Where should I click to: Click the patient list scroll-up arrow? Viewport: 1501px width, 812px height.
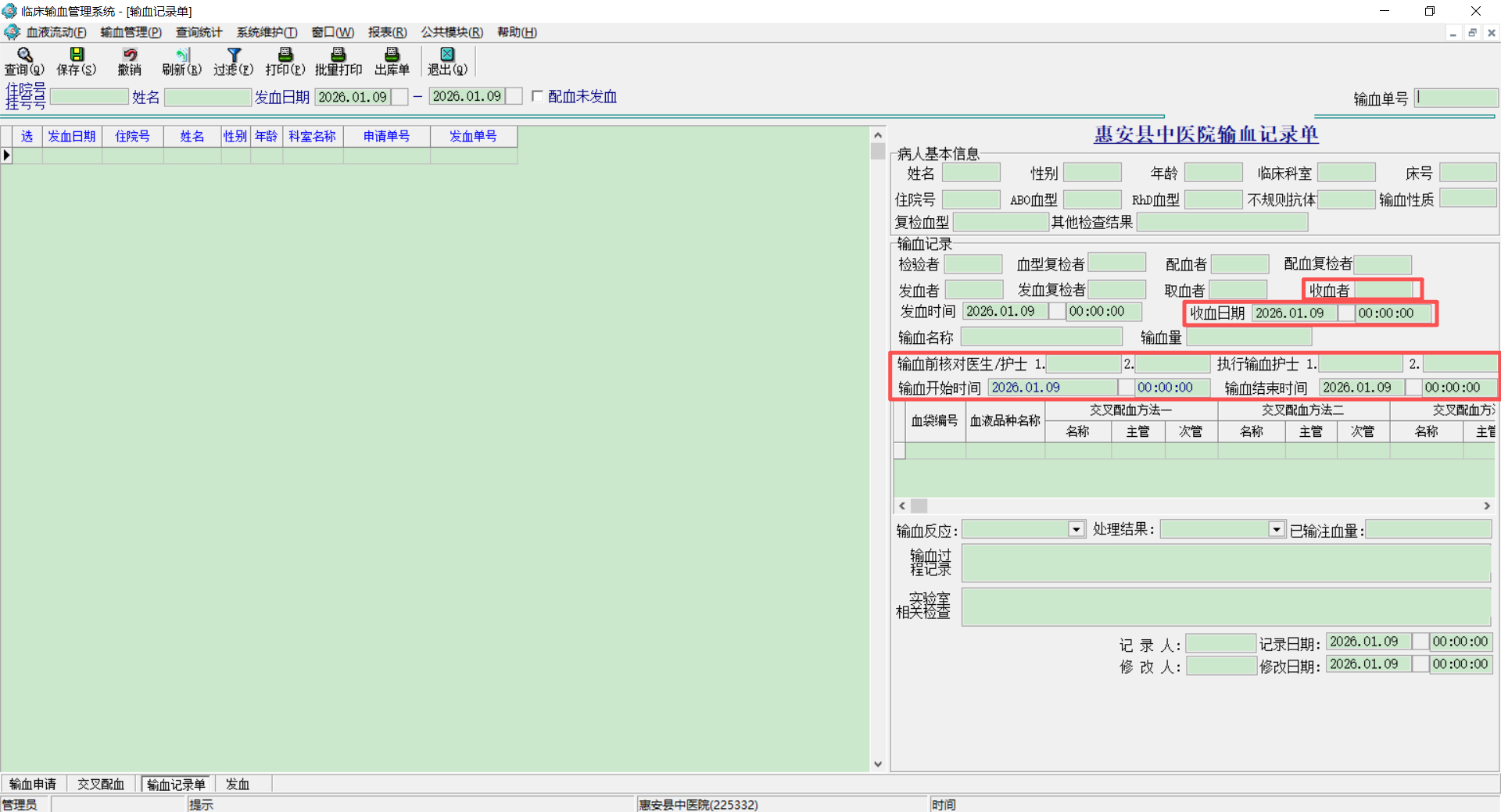[878, 135]
